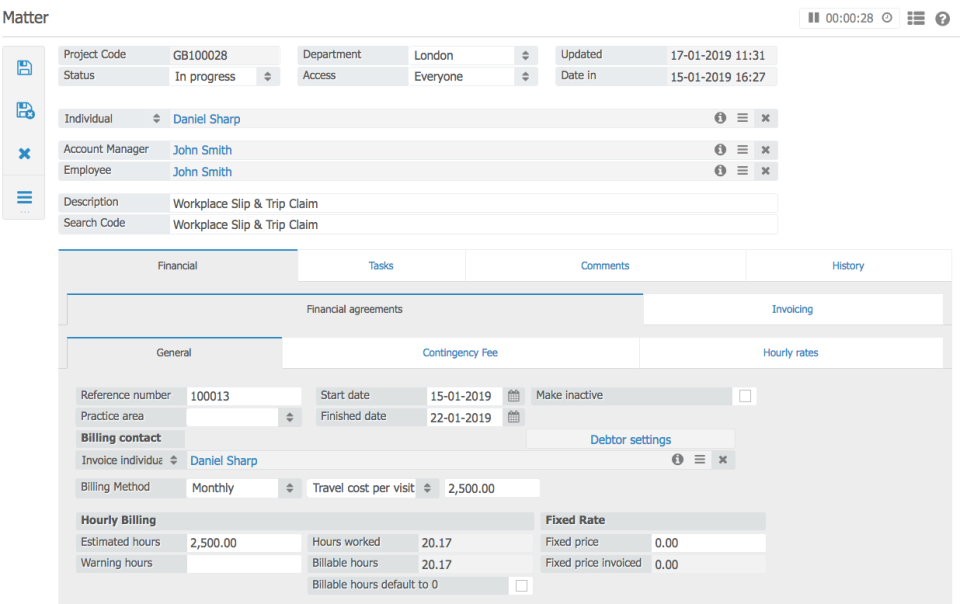This screenshot has height=604, width=960.
Task: Click the info icon next to Daniel Sharp
Action: (720, 117)
